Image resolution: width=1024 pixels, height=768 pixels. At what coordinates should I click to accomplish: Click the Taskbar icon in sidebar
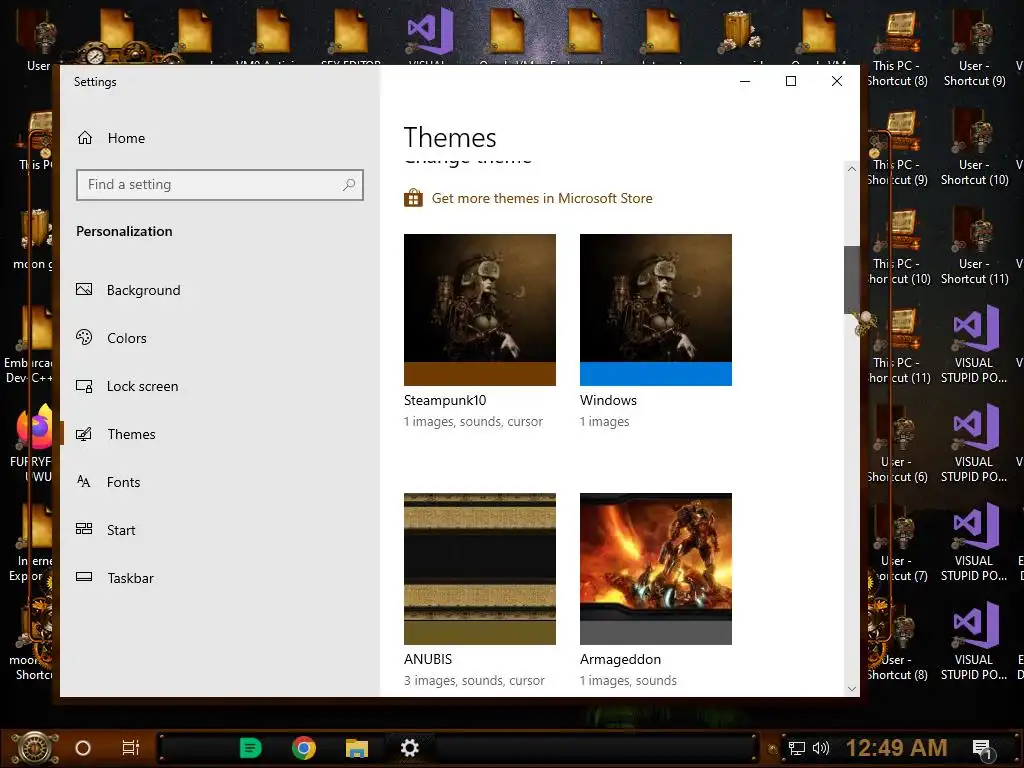[x=84, y=577]
